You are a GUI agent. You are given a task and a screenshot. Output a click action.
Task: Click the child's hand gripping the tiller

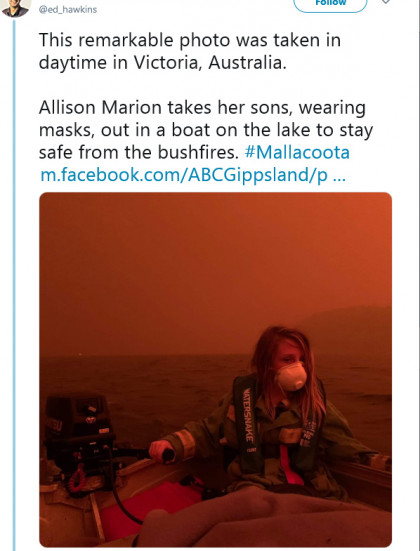(160, 451)
